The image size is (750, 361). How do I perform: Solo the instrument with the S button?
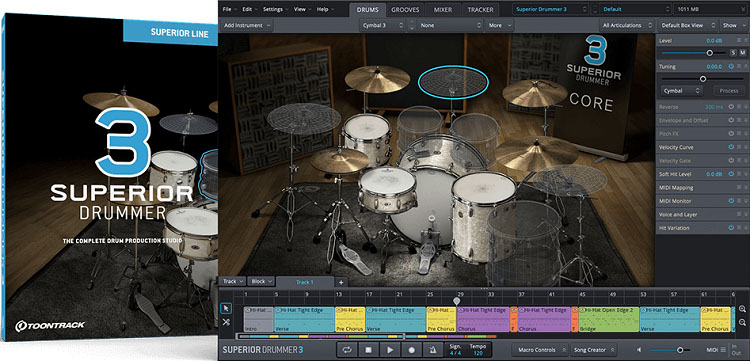(x=733, y=53)
